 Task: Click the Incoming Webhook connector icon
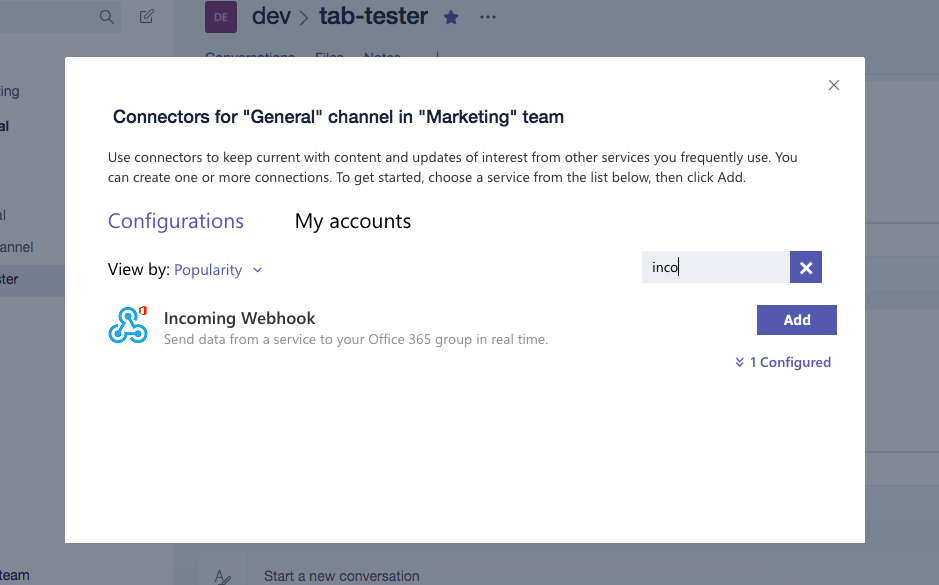[128, 325]
